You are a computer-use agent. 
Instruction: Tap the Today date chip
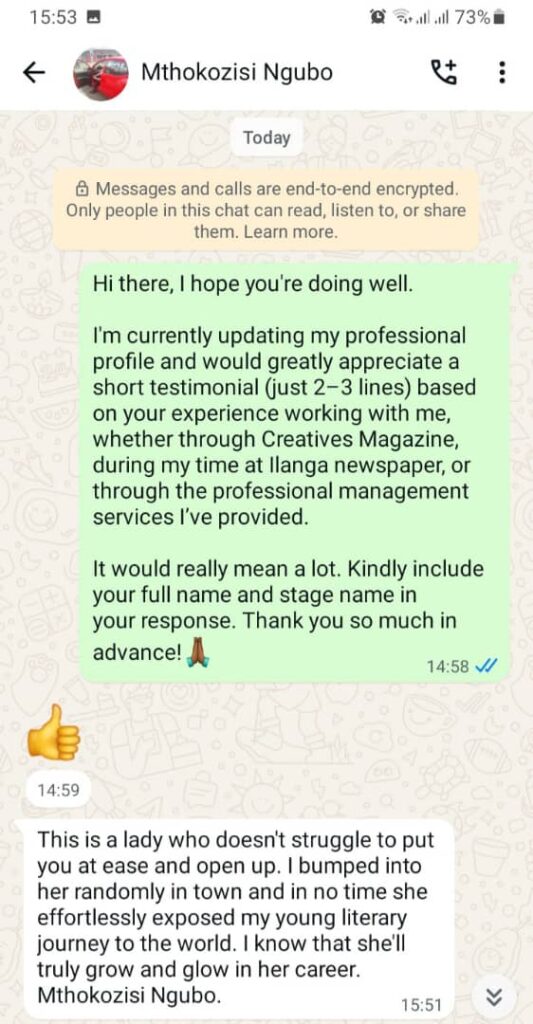tap(266, 138)
